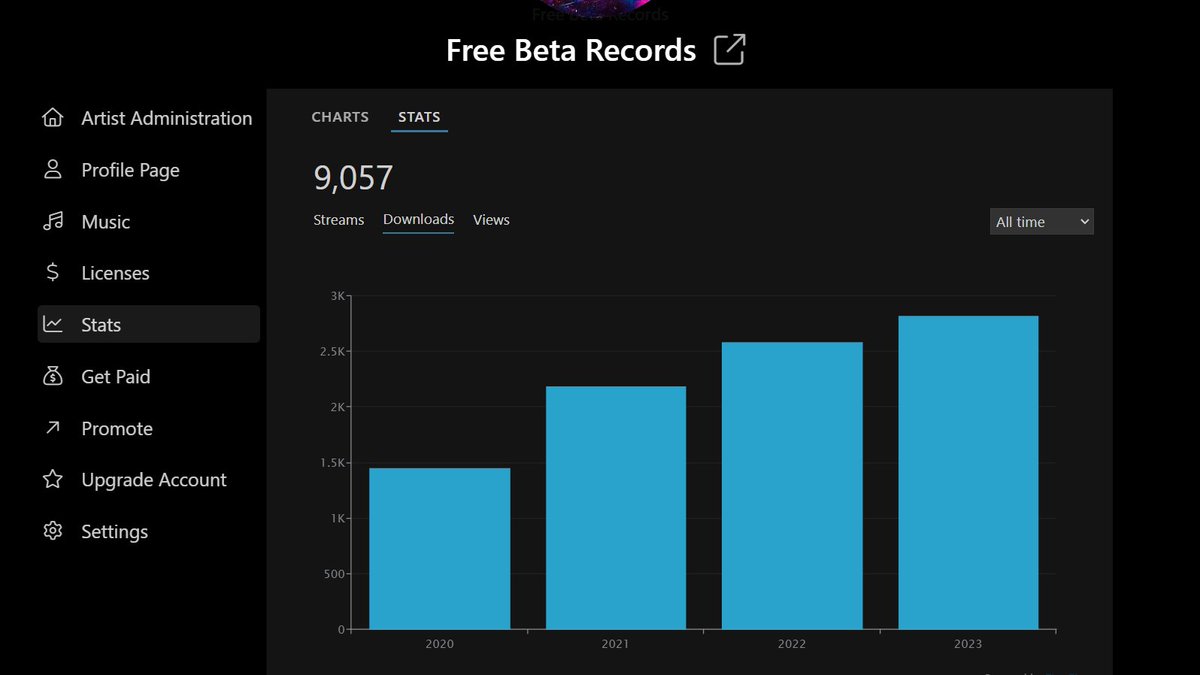
Task: Switch to the CHARTS tab
Action: 339,116
